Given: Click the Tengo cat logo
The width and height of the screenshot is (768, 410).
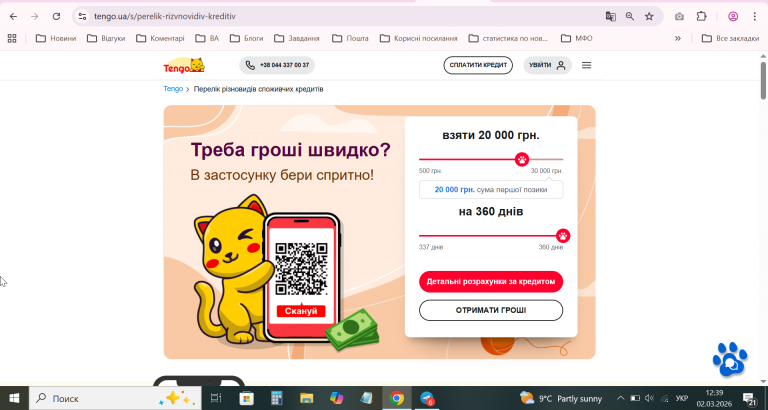Looking at the screenshot, I should (184, 66).
